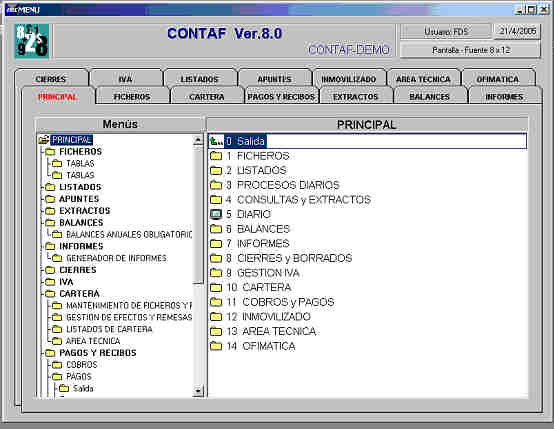Select LISTADOS DE CARTERA tree node
Viewport: 554px width, 429px height.
click(109, 329)
